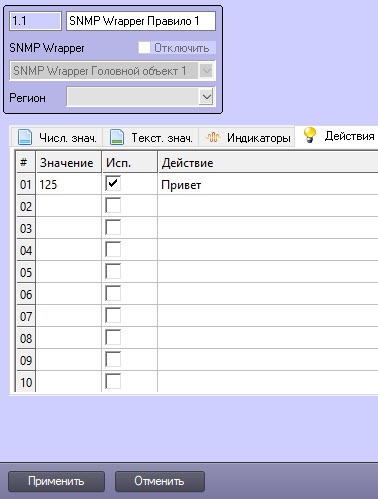Select the Значение cell containing 125
Screen dimensions: 378x499
click(69, 184)
